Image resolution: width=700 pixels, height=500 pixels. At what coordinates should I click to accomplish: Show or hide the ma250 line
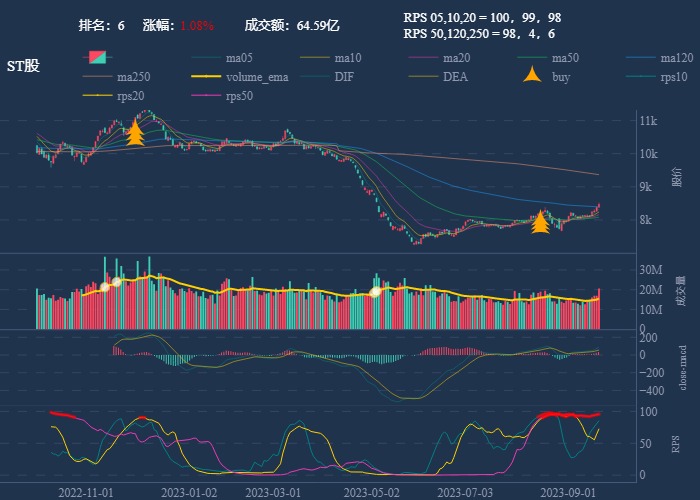(x=133, y=77)
